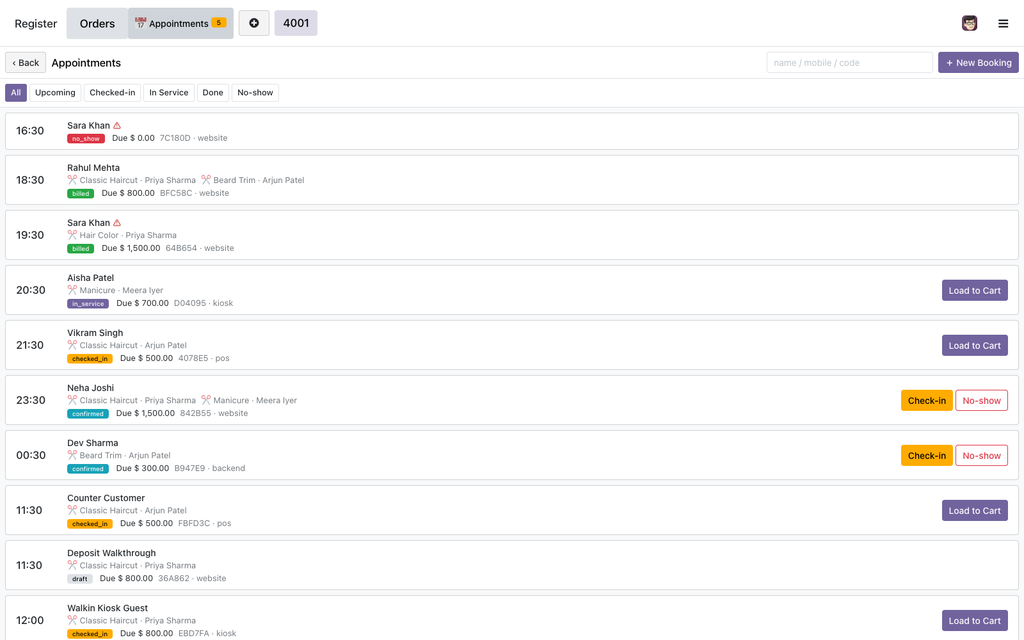Click billed badge in Rahul Mehta row
The height and width of the screenshot is (640, 1024).
80,193
